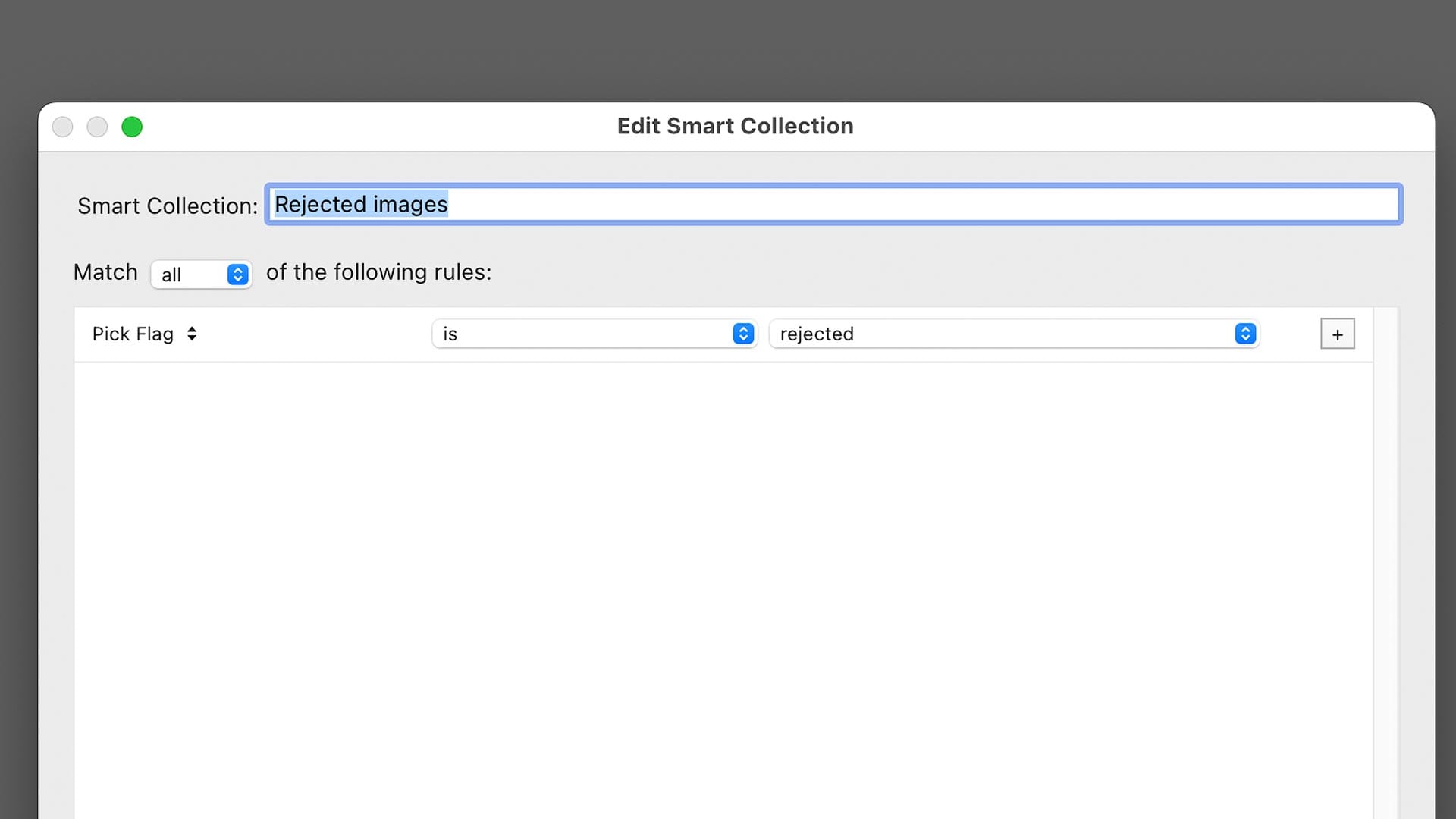Click the leftmost gray window button
Image resolution: width=1456 pixels, height=819 pixels.
63,127
